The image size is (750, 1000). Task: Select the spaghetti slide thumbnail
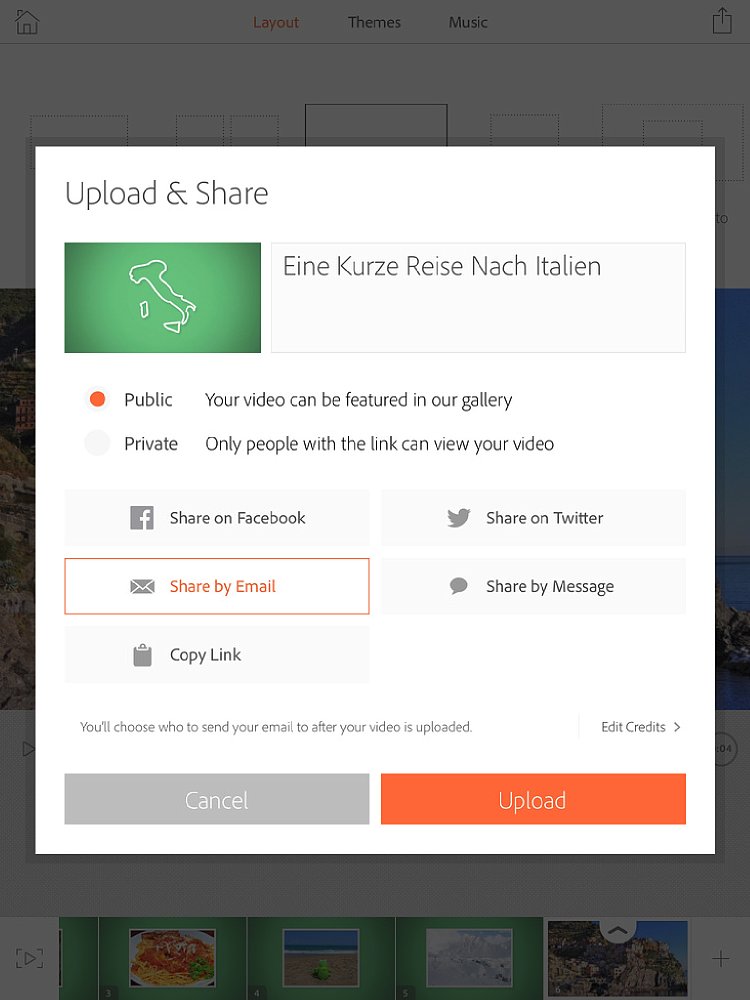(172, 958)
